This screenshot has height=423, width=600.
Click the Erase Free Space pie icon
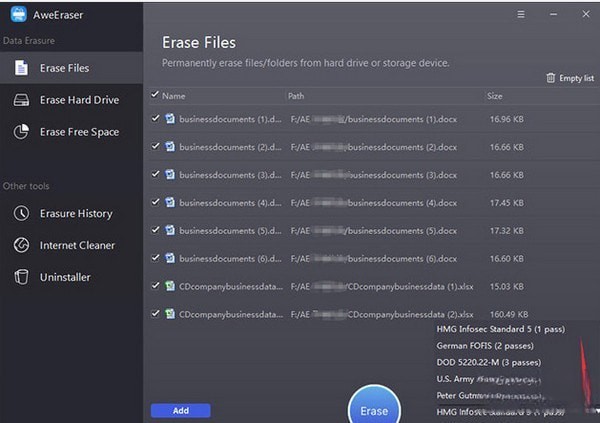[x=21, y=132]
